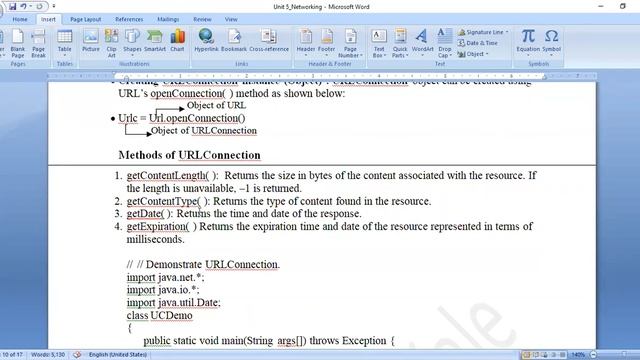Image resolution: width=640 pixels, height=360 pixels.
Task: Switch to the Mailings tab
Action: 168,19
